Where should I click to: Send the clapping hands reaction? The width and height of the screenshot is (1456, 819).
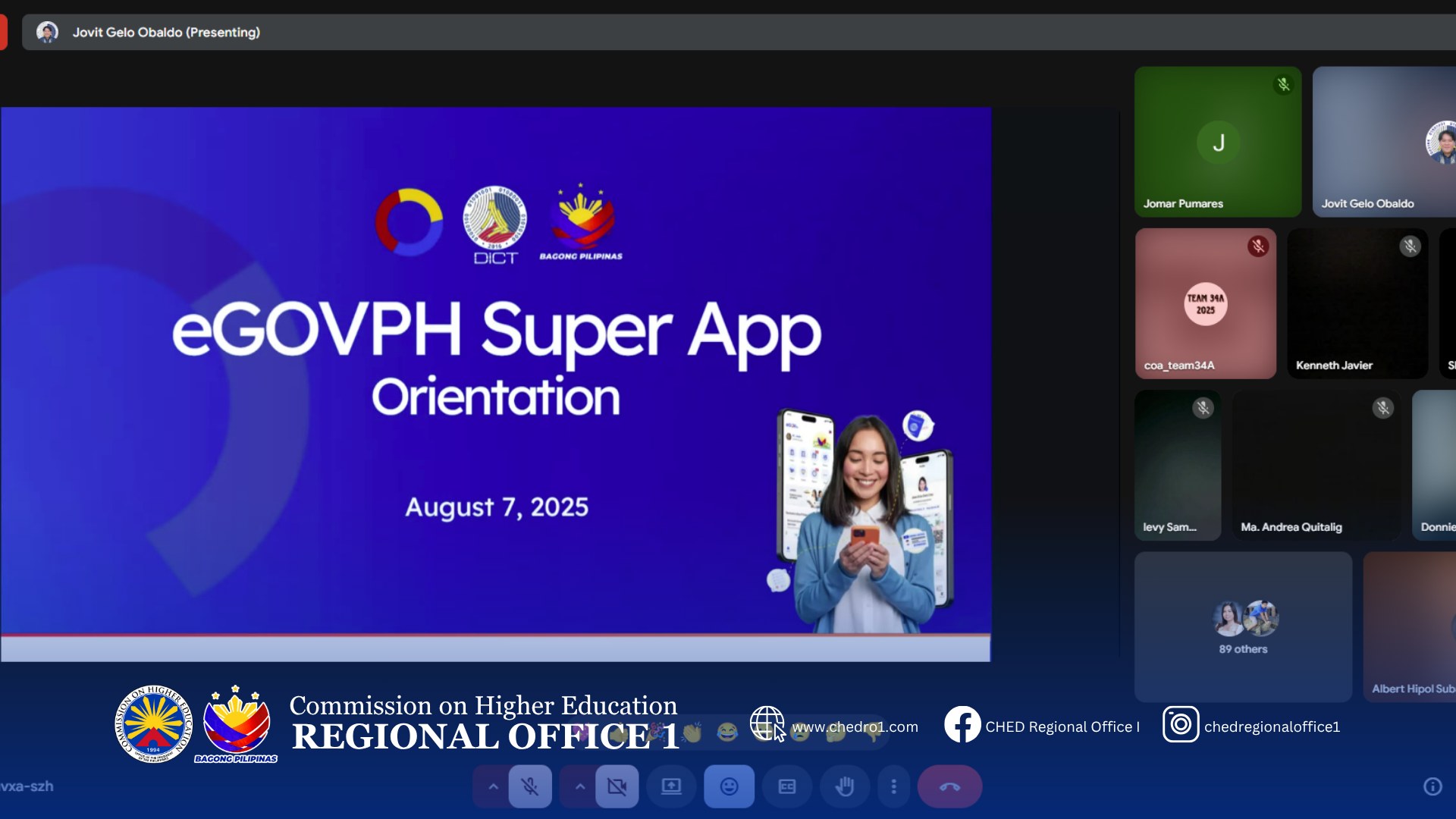[692, 732]
